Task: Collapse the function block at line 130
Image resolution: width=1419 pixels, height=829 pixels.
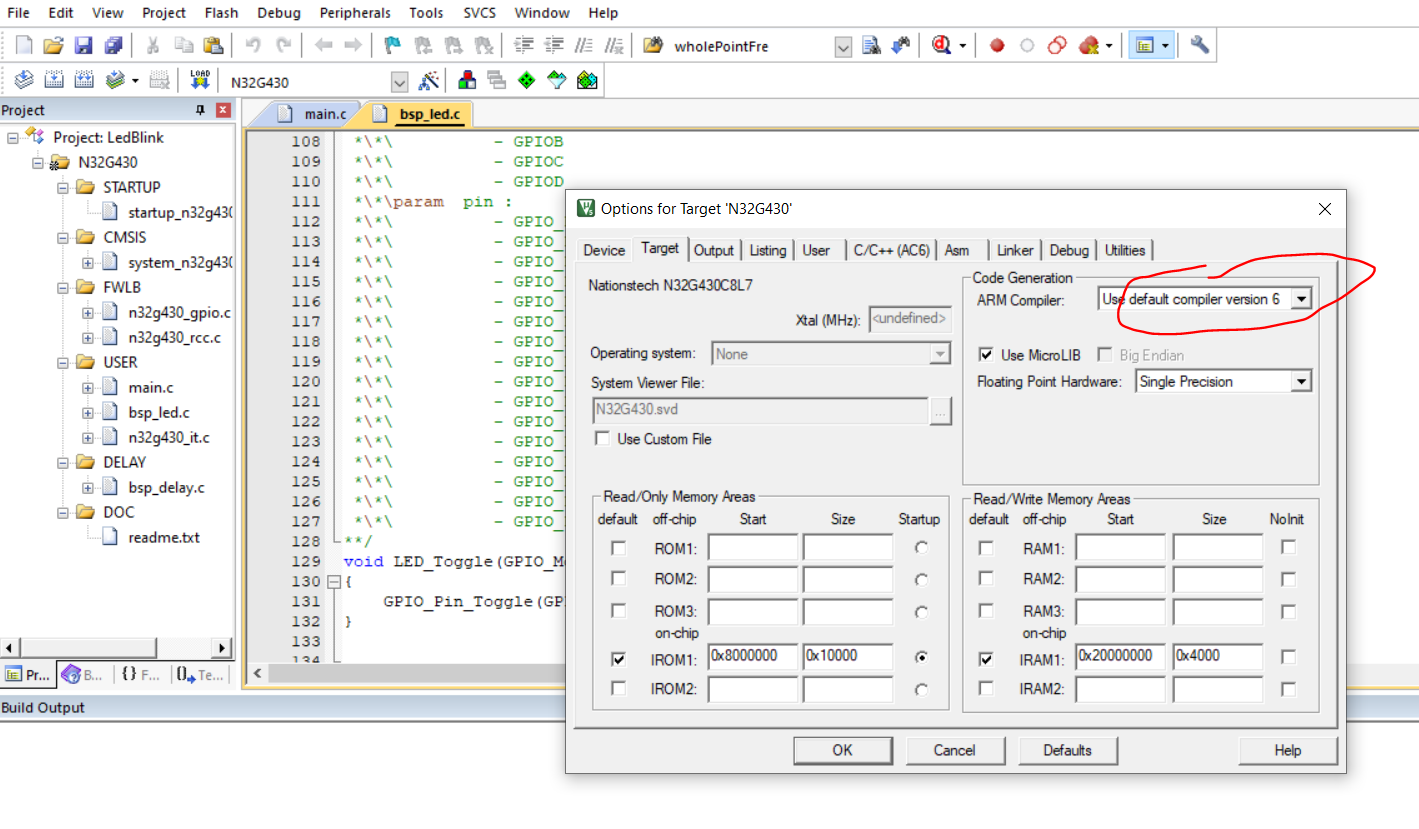Action: [x=333, y=581]
